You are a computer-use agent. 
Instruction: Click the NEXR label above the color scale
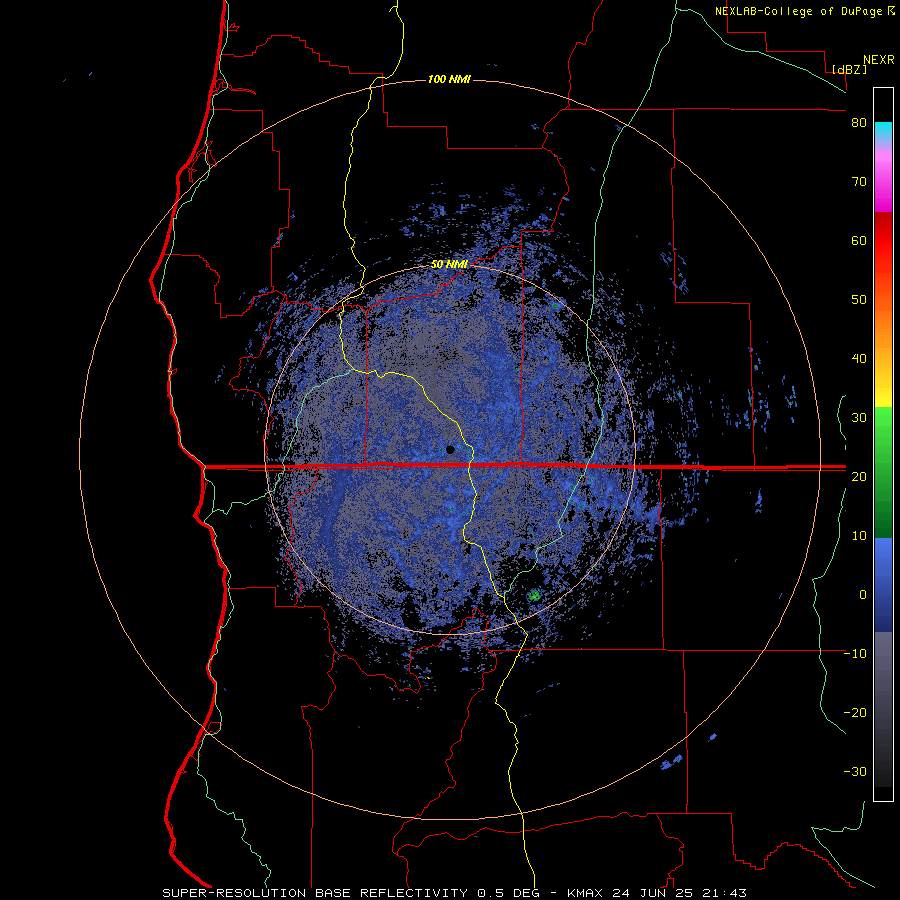coord(879,60)
